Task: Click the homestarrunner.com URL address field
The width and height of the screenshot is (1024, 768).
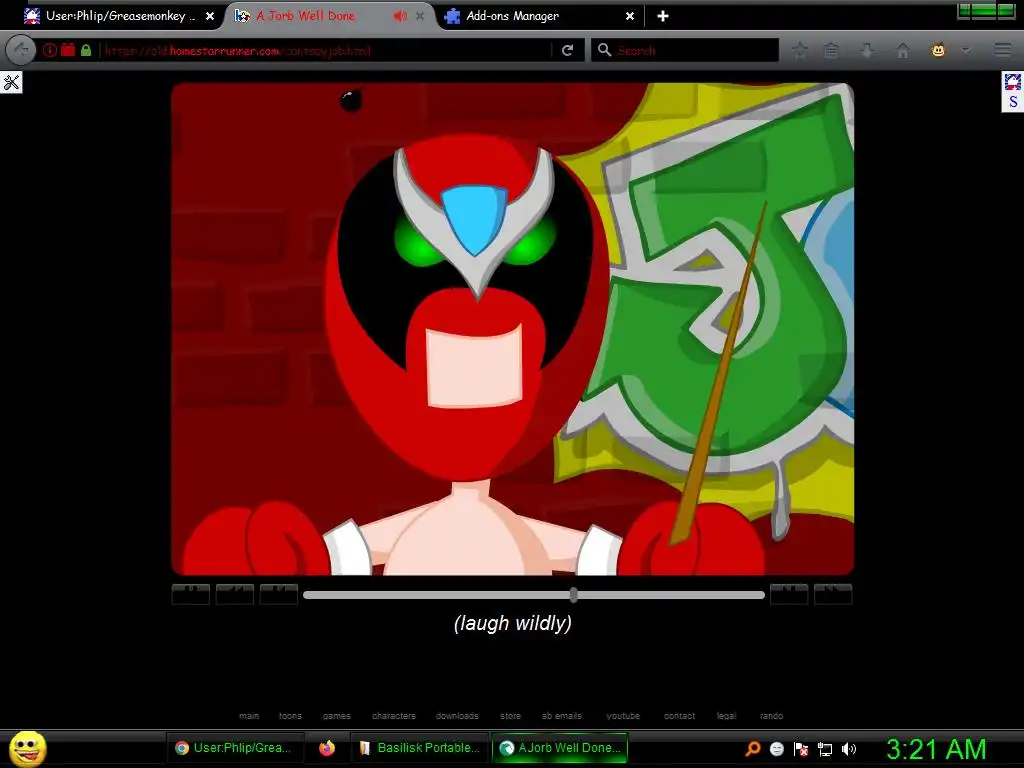Action: point(326,50)
